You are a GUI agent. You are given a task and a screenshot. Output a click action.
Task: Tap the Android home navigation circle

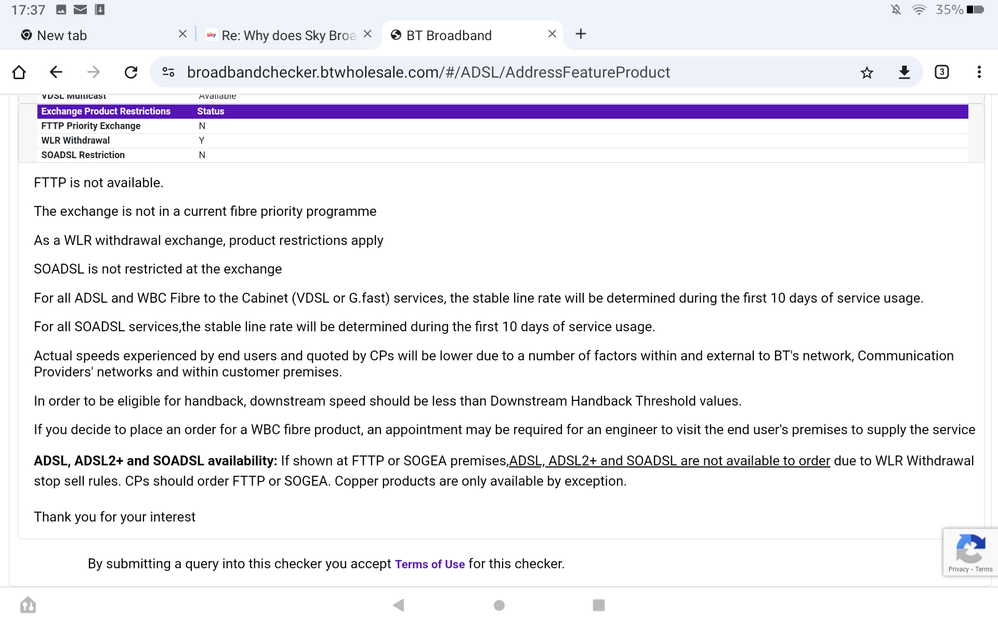tap(498, 604)
